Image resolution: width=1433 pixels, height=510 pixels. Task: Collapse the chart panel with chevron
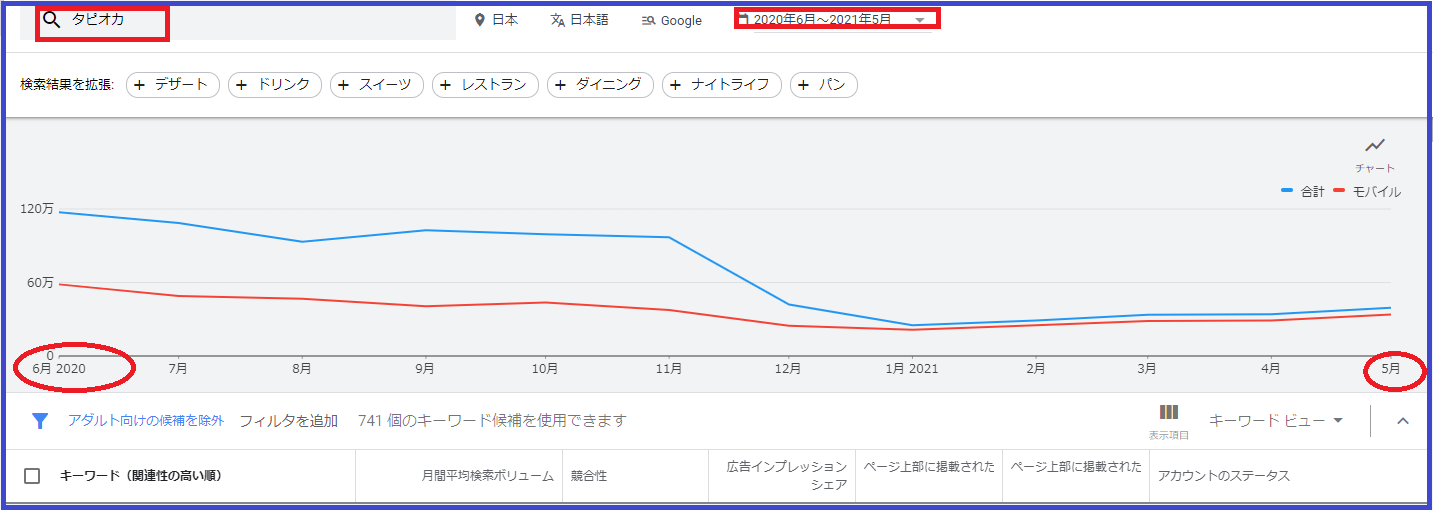point(1402,421)
